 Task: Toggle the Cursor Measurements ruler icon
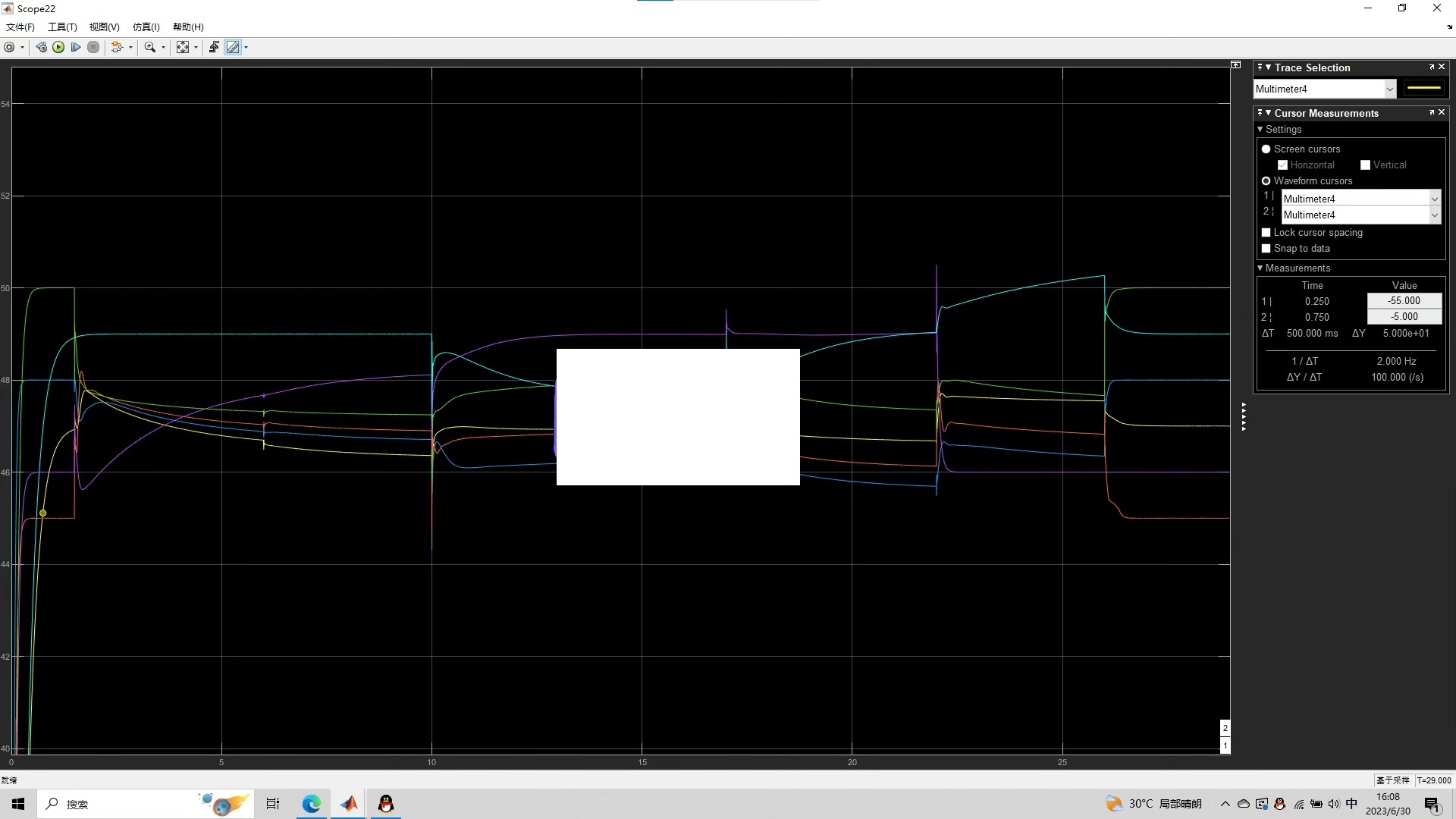[x=233, y=47]
